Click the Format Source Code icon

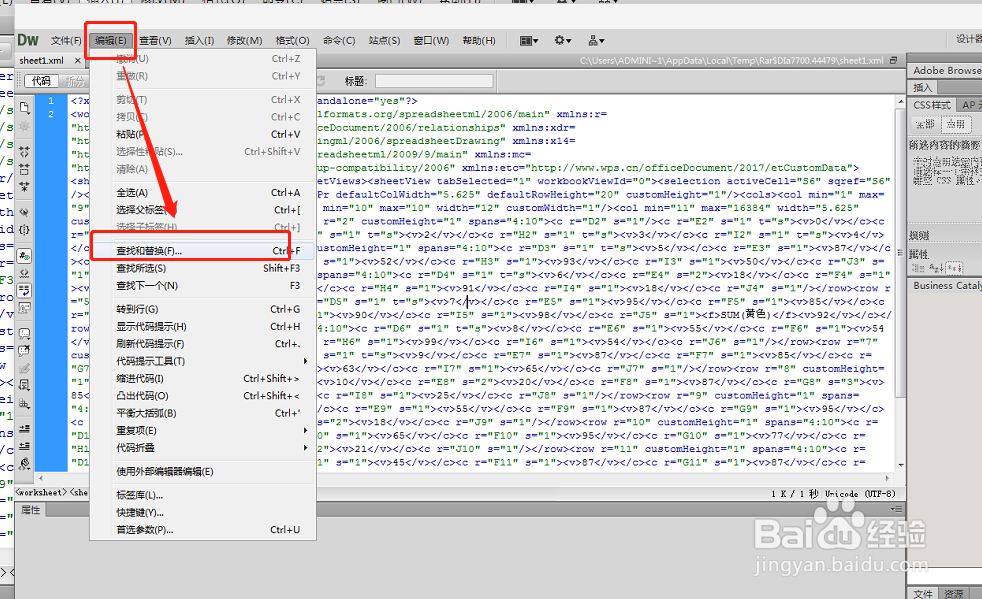click(x=24, y=464)
